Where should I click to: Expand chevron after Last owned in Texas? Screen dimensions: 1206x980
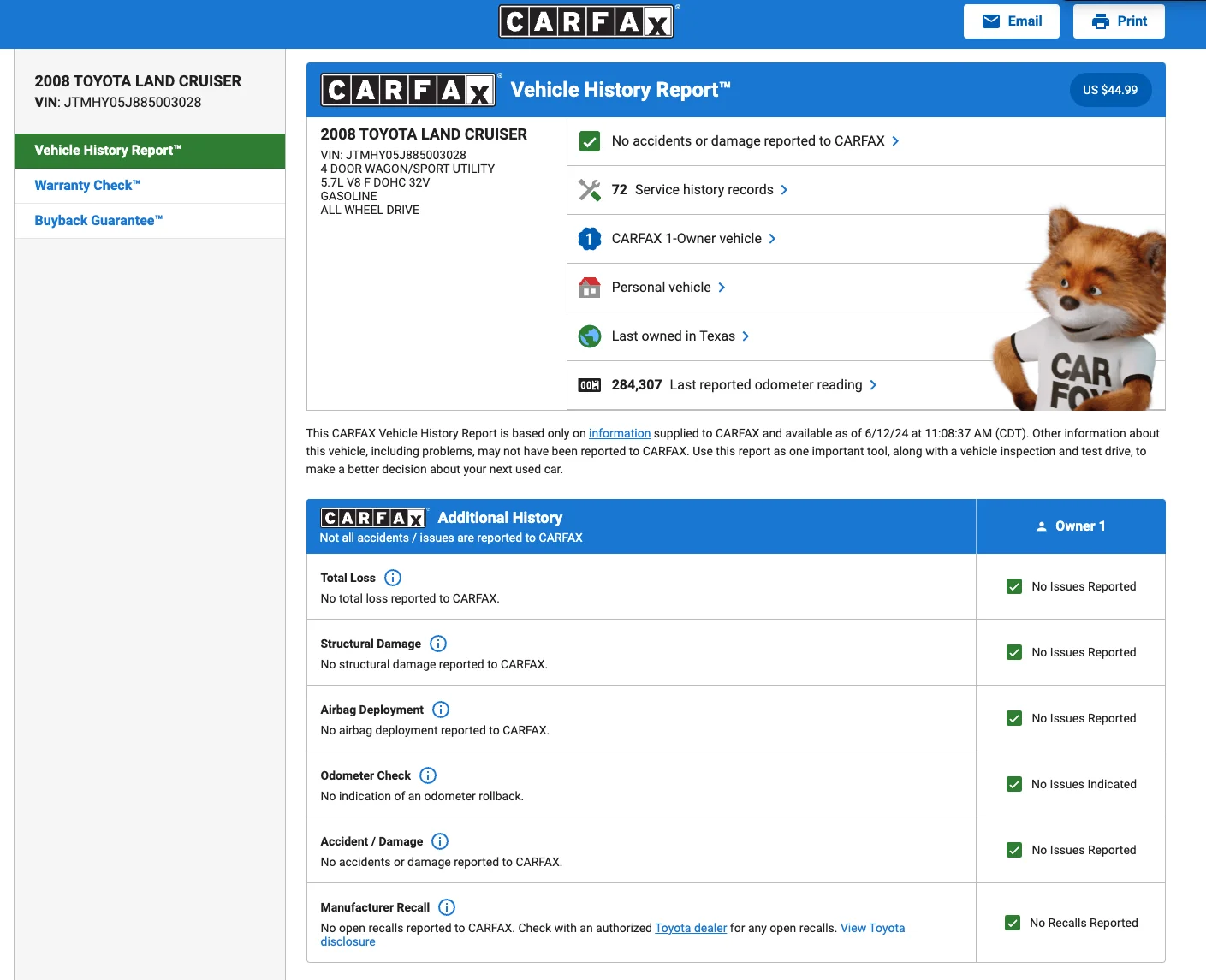click(x=746, y=336)
